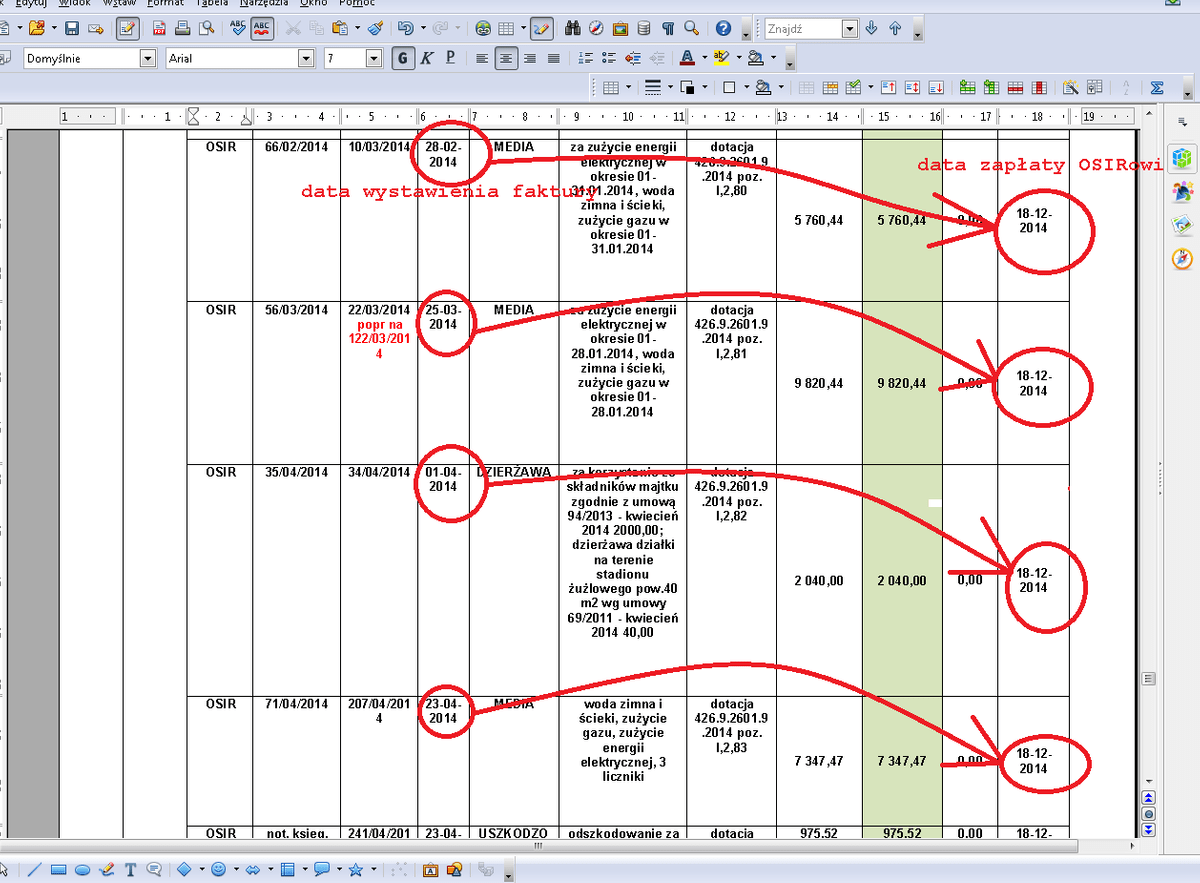Insert a table row
Screen dimensions: 1200x883
click(966, 87)
